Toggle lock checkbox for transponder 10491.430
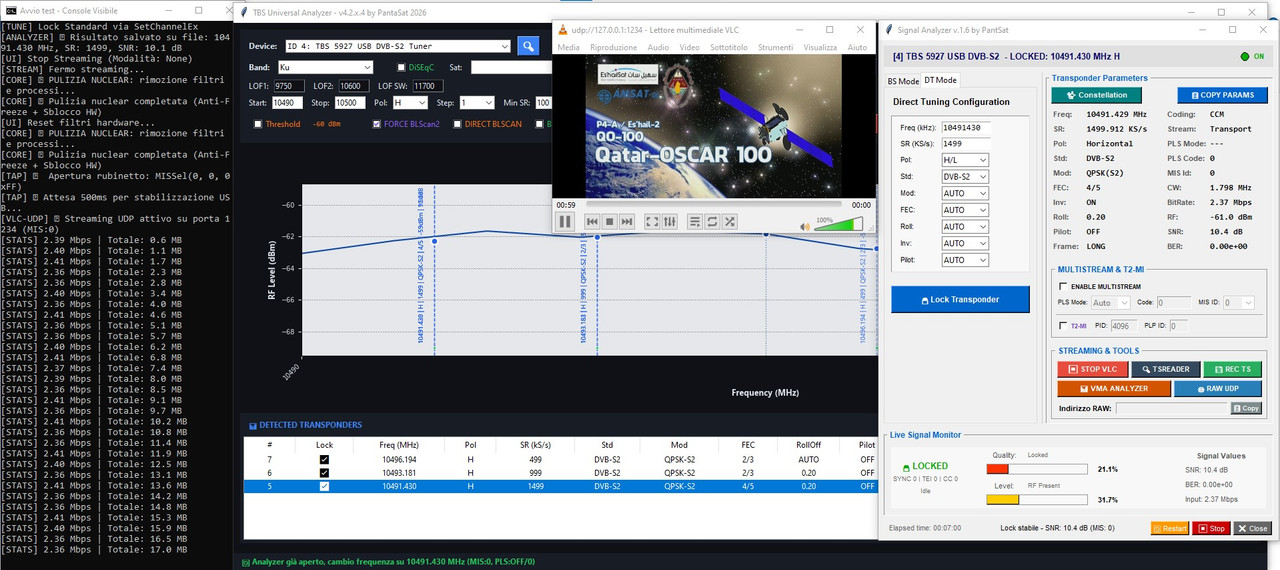The width and height of the screenshot is (1280, 570). click(x=324, y=486)
